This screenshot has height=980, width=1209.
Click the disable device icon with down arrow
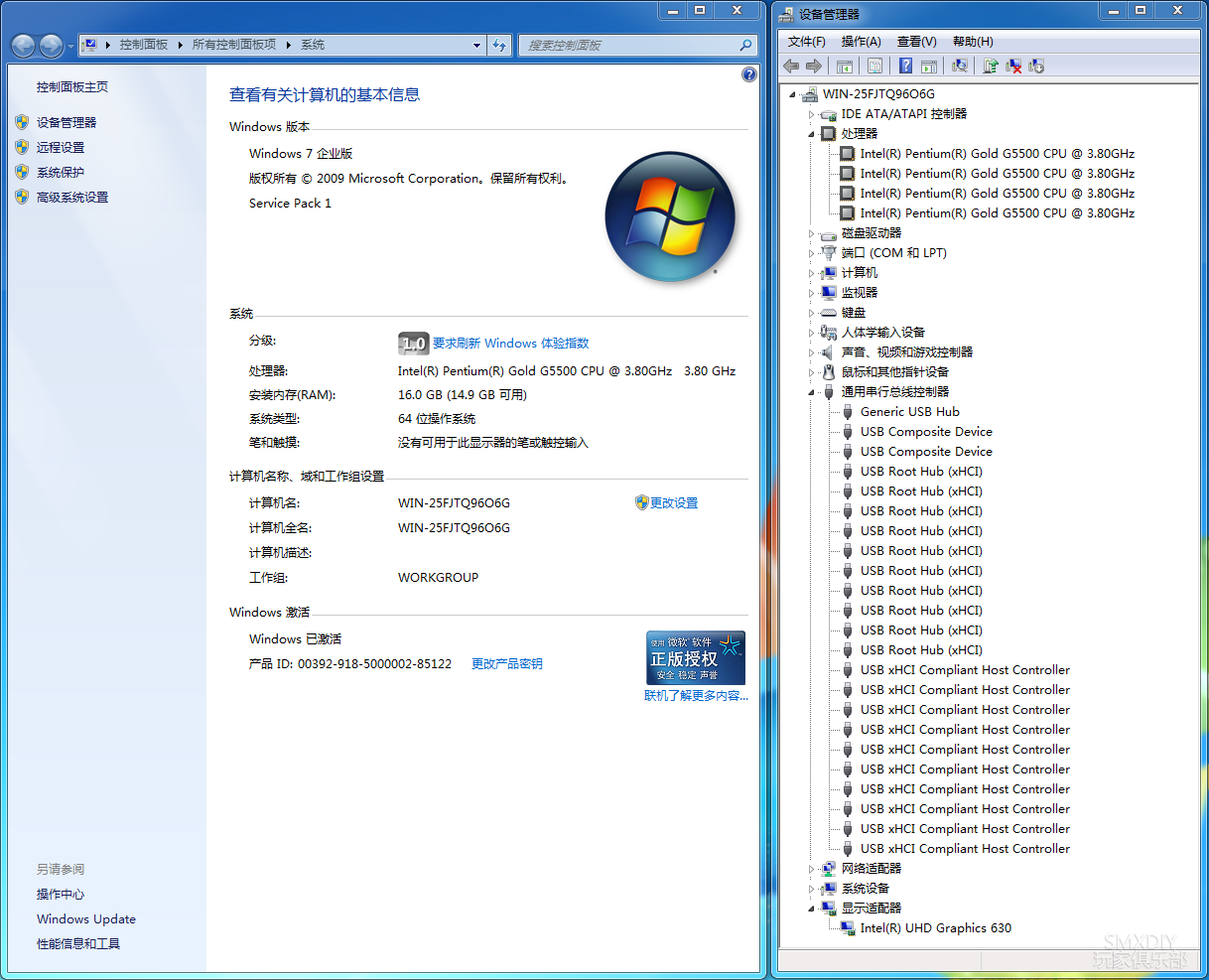tap(1036, 66)
